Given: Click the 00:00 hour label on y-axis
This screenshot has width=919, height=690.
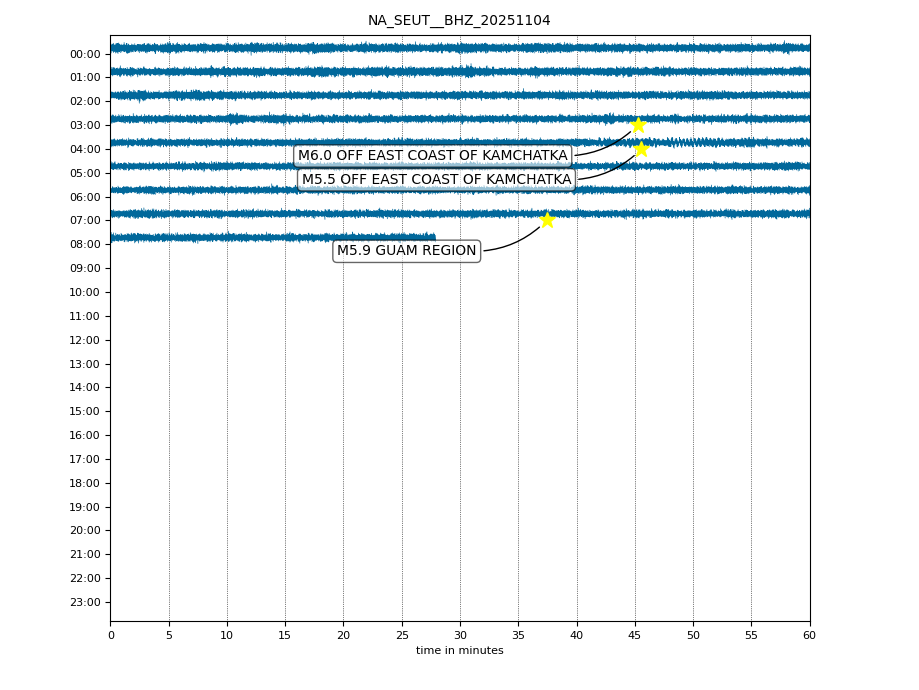Looking at the screenshot, I should point(85,54).
